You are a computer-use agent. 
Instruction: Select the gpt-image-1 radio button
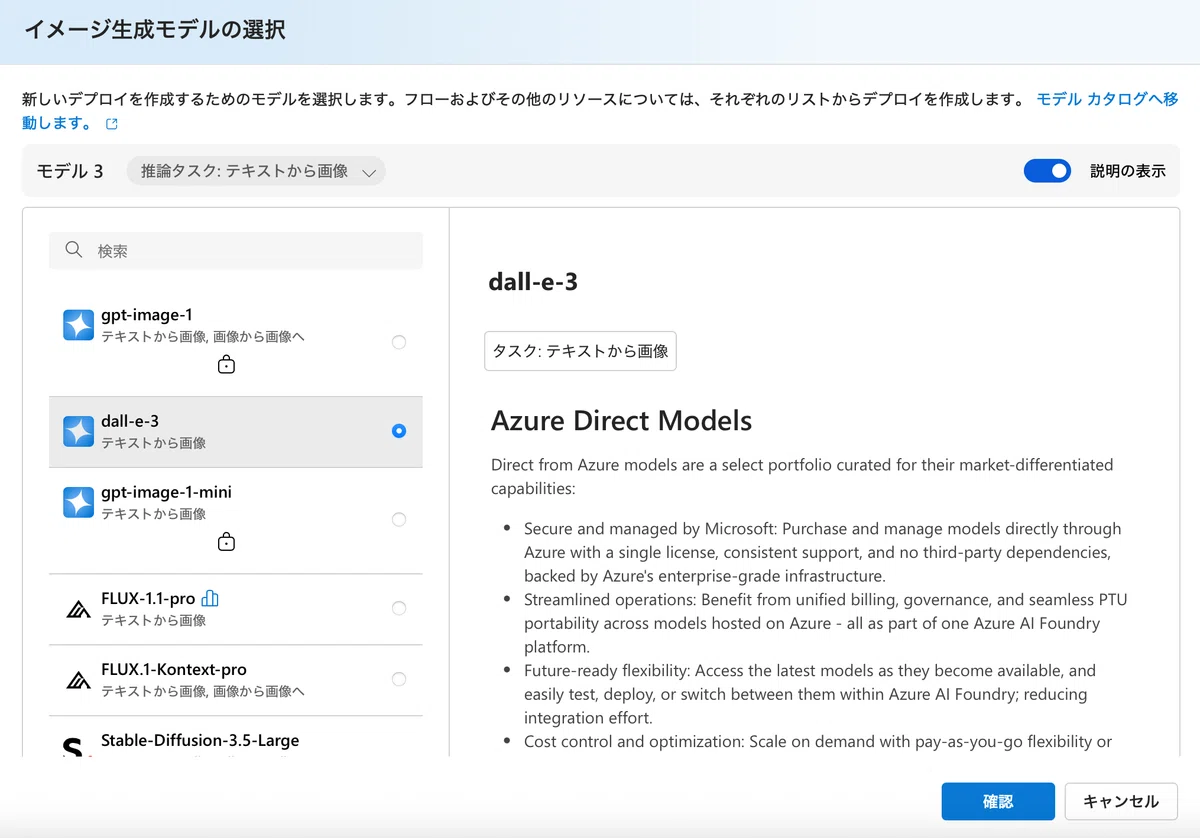pyautogui.click(x=399, y=342)
